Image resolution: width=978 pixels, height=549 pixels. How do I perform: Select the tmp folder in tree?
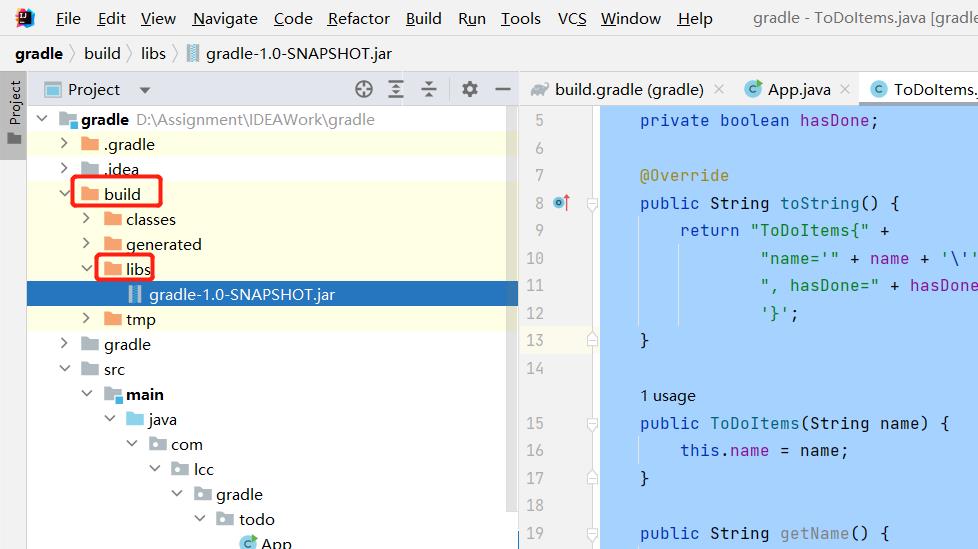click(140, 319)
